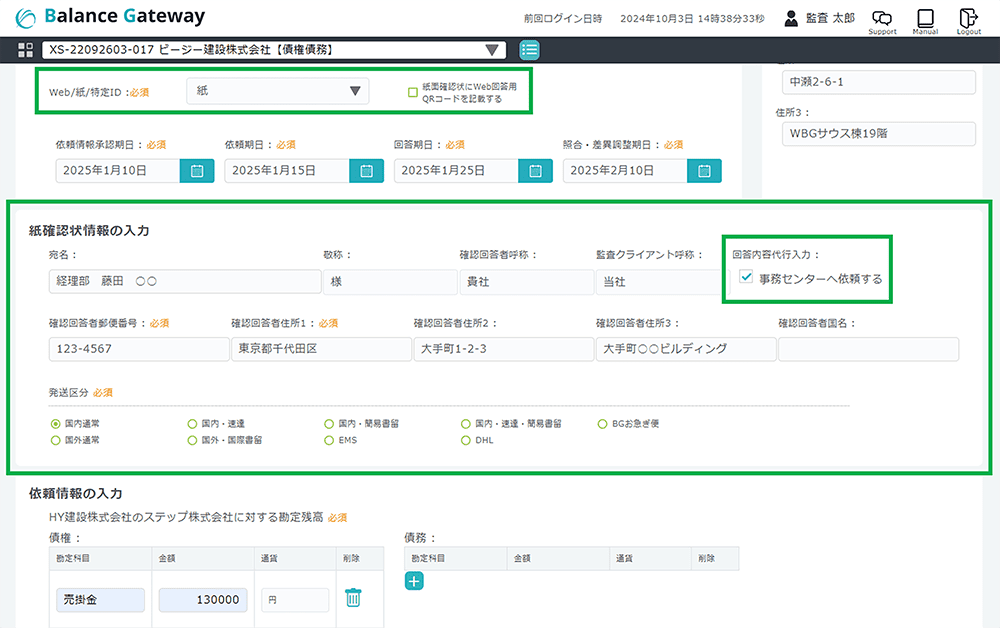Expand the Web/紙/特定ID dropdown
Screen dimensions: 1000x628
click(x=278, y=91)
